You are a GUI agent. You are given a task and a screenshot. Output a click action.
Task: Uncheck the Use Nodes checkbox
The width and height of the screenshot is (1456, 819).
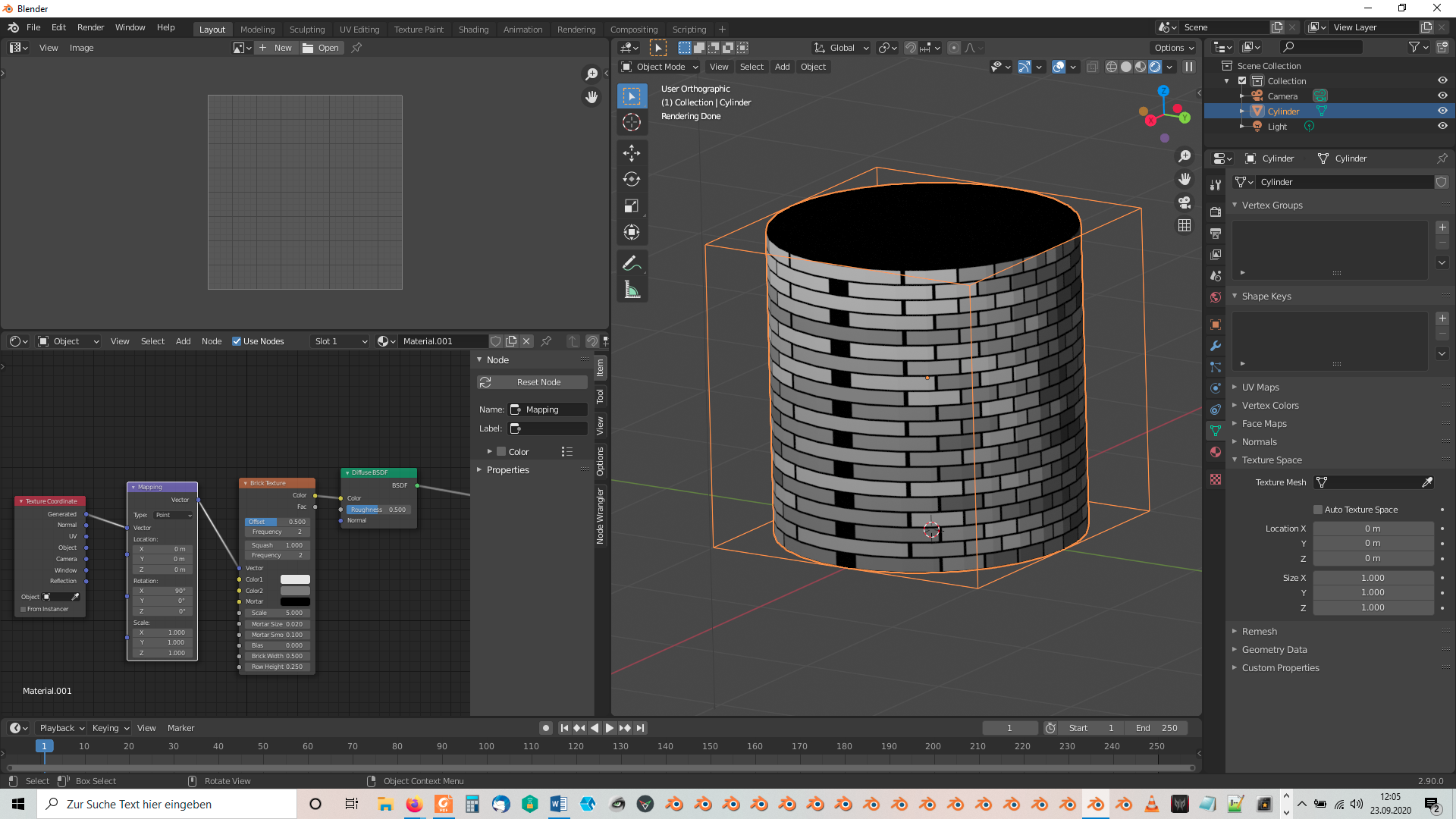pos(237,341)
